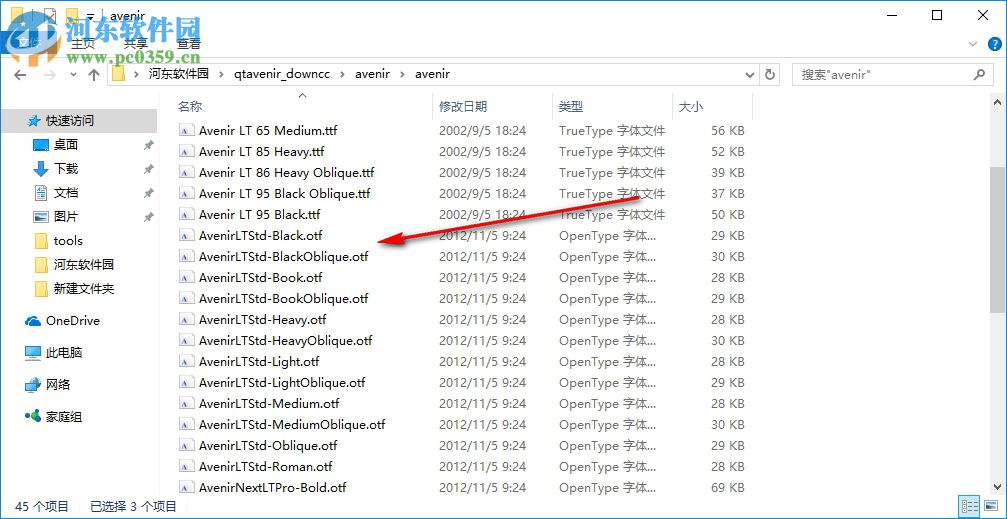The height and width of the screenshot is (519, 1007).
Task: Open 此电脑 computer icon
Action: pyautogui.click(x=33, y=353)
